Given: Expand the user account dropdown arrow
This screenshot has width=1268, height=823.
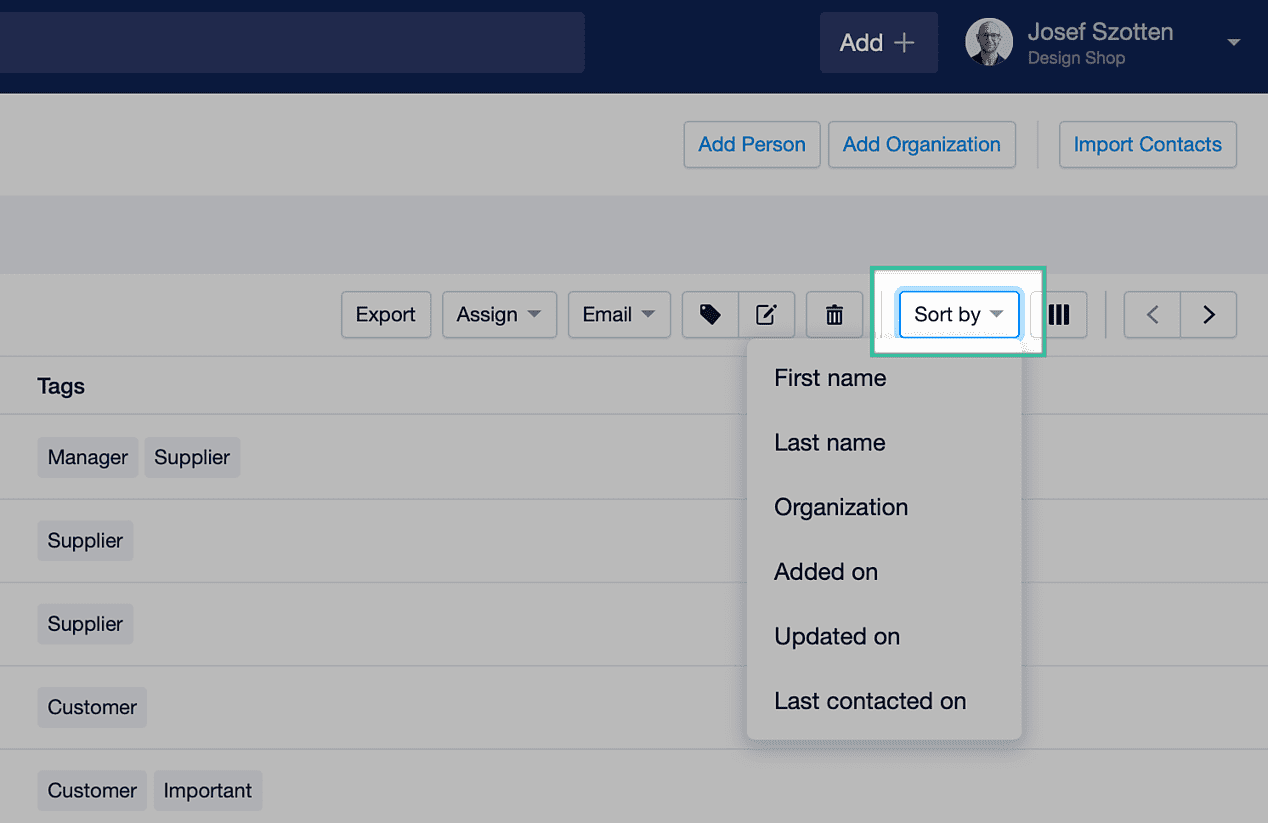Looking at the screenshot, I should 1234,42.
